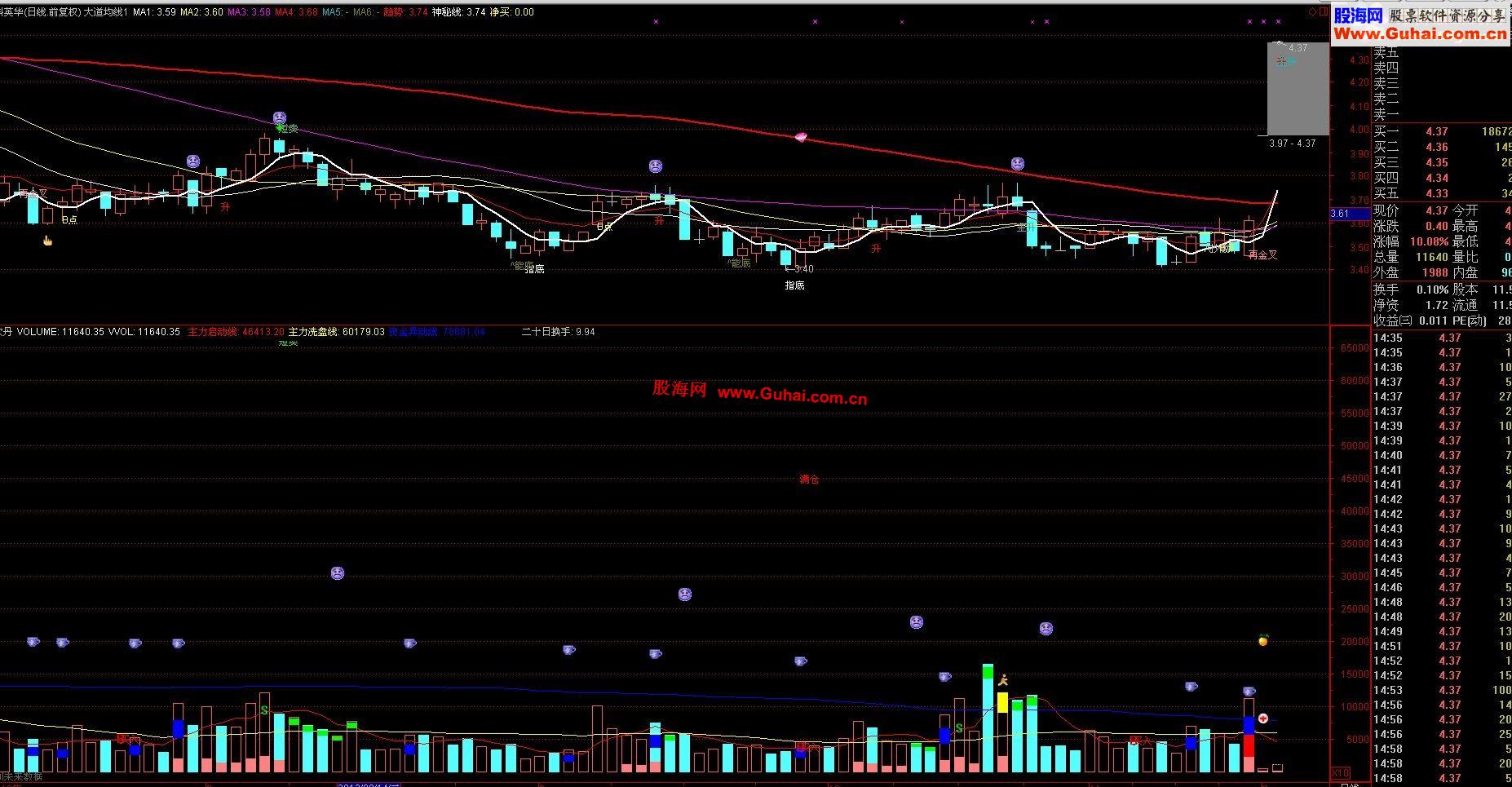Click the 买五 row with price 4.33
This screenshot has width=1512, height=787.
point(1442,193)
